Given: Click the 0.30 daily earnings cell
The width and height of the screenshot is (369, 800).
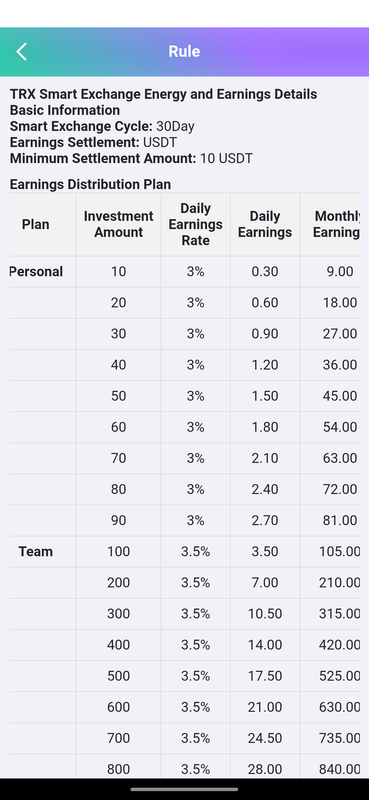Looking at the screenshot, I should [265, 271].
